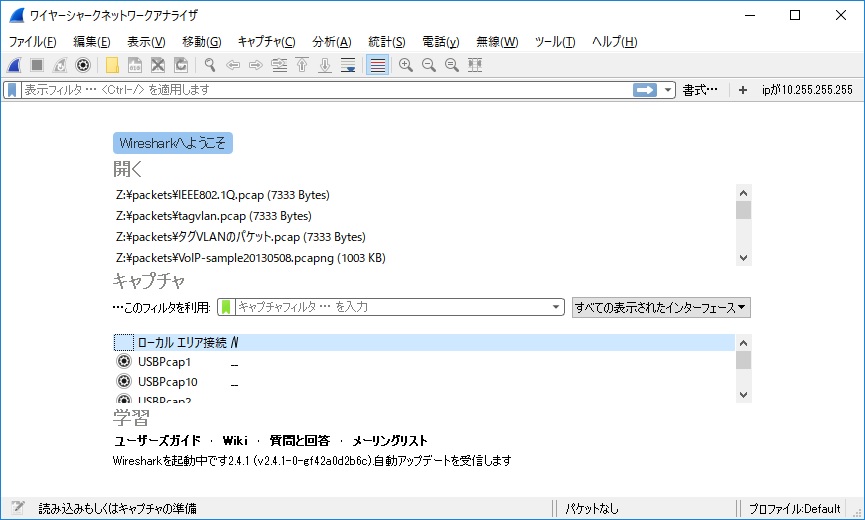Open the 表示(V) menu
Viewport: 865px width, 520px height.
pos(146,42)
